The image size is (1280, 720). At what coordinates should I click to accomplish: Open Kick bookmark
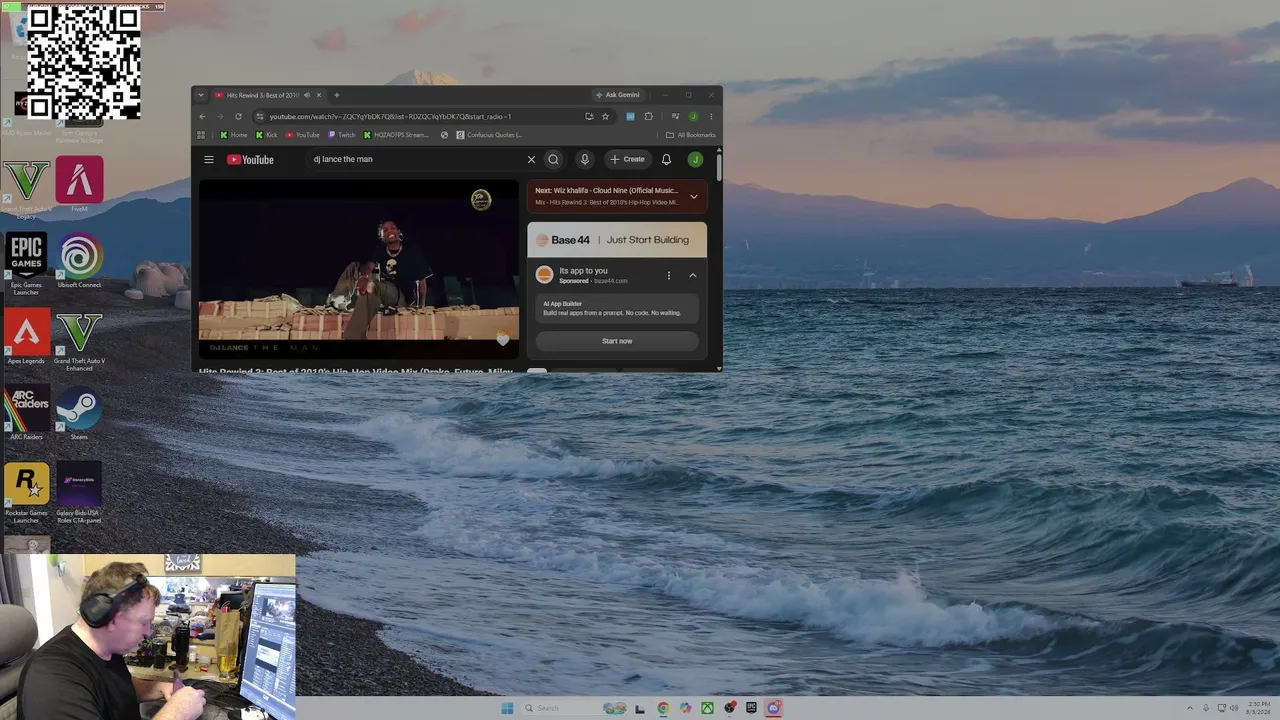coord(267,135)
